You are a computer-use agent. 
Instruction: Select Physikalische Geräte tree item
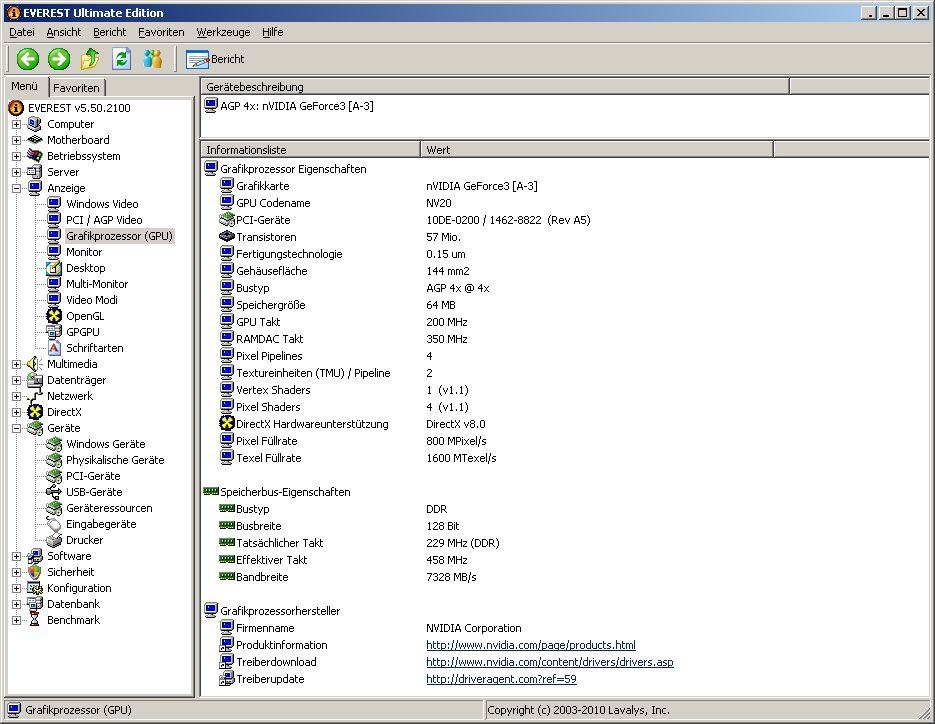(115, 460)
